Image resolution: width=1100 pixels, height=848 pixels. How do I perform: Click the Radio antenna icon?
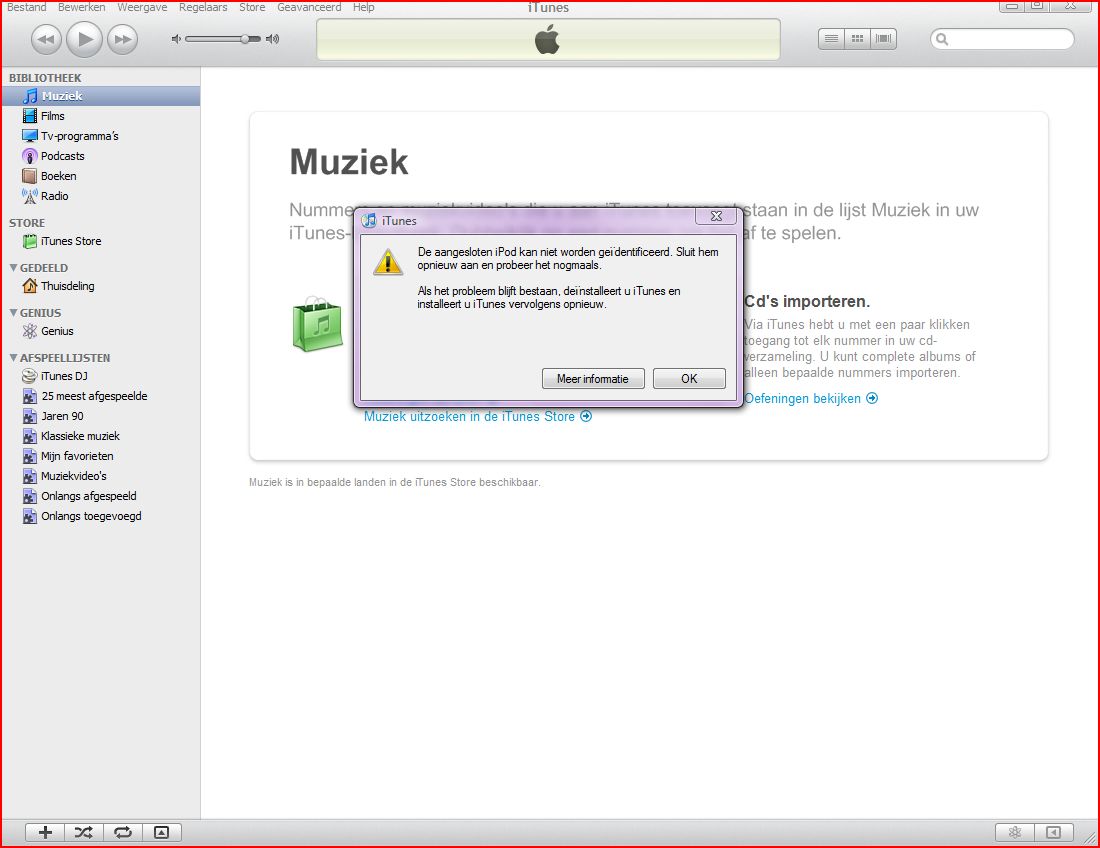pos(29,196)
